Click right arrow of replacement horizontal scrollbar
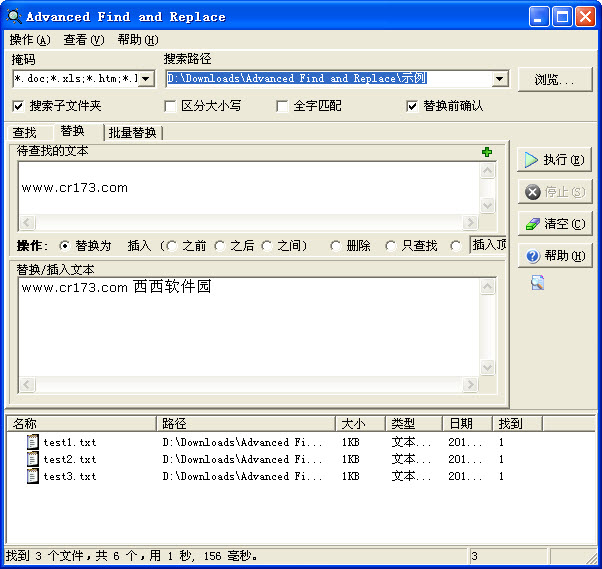 (470, 384)
